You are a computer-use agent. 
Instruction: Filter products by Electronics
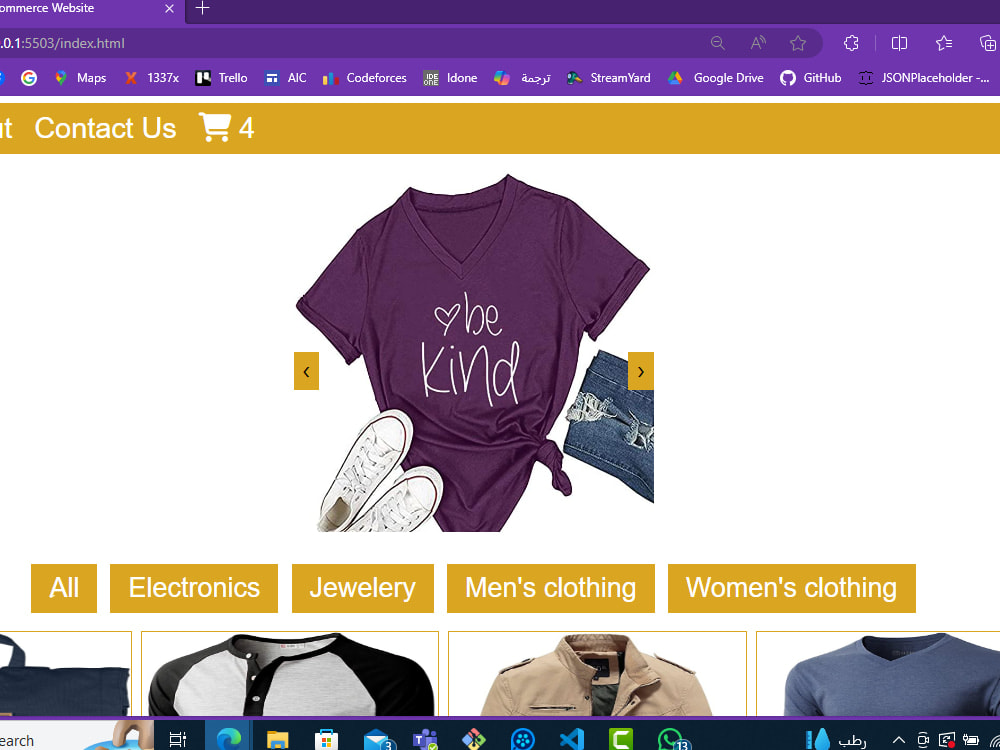[x=193, y=588]
